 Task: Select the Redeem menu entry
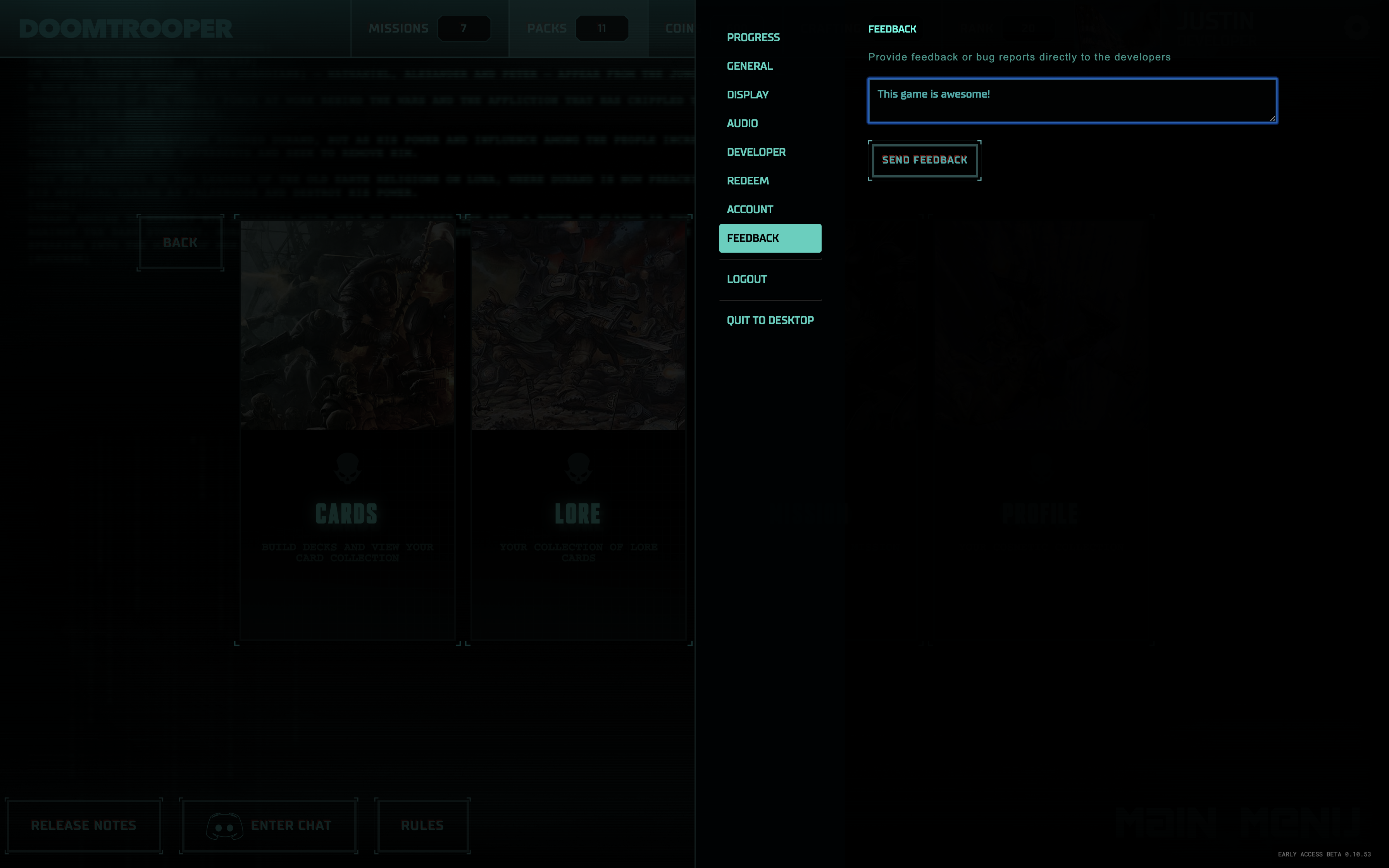point(770,181)
